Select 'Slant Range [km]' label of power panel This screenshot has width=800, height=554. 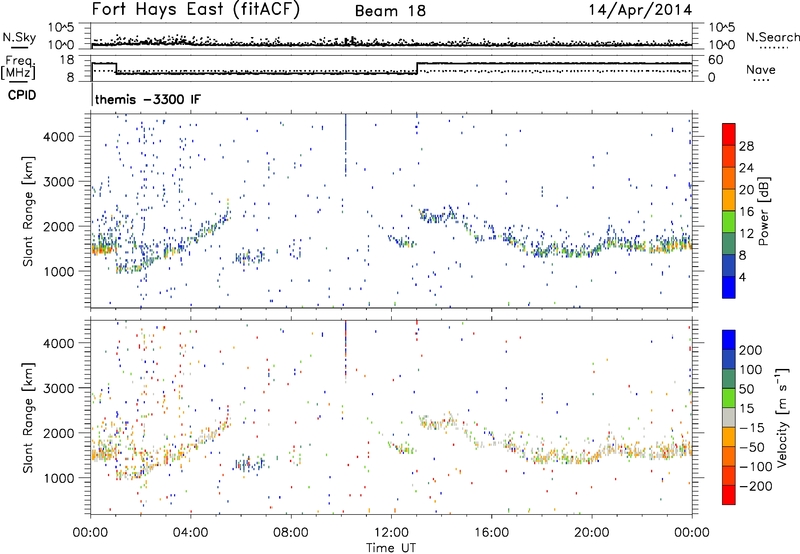pos(28,211)
